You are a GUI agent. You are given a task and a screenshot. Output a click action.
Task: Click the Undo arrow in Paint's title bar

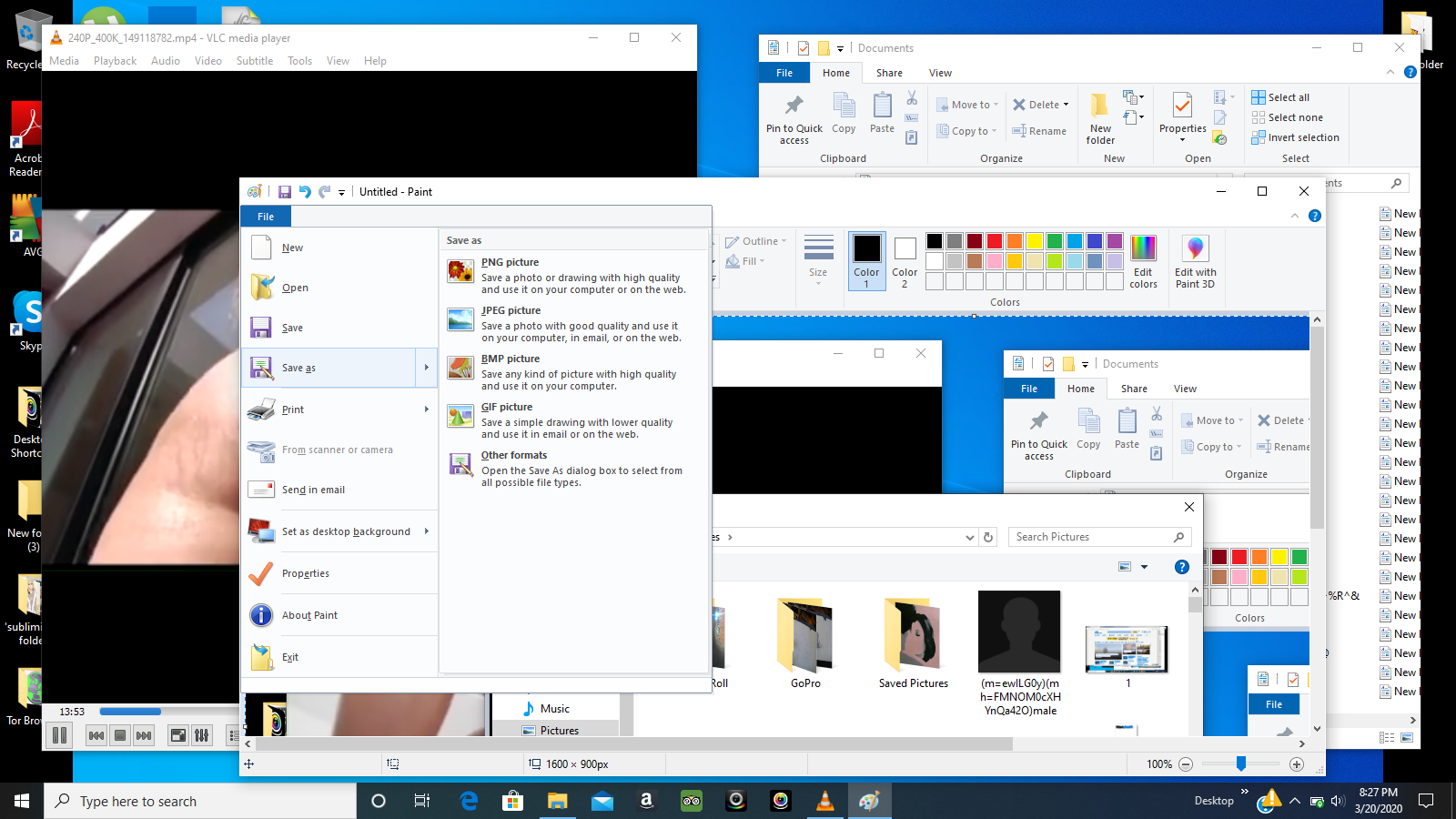[305, 192]
